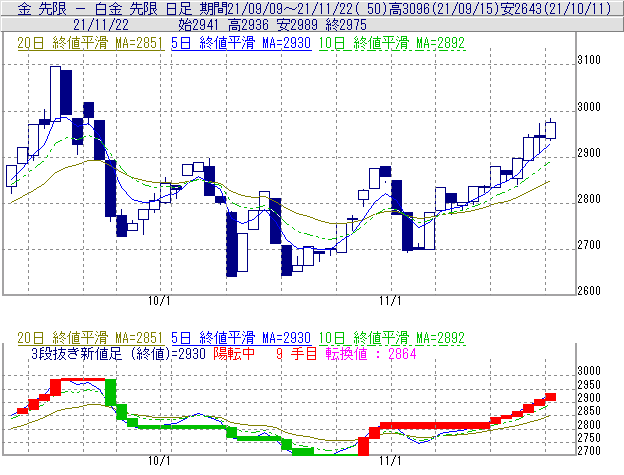
Task: Click the upper chart '2800' axis label
Action: (x=589, y=199)
